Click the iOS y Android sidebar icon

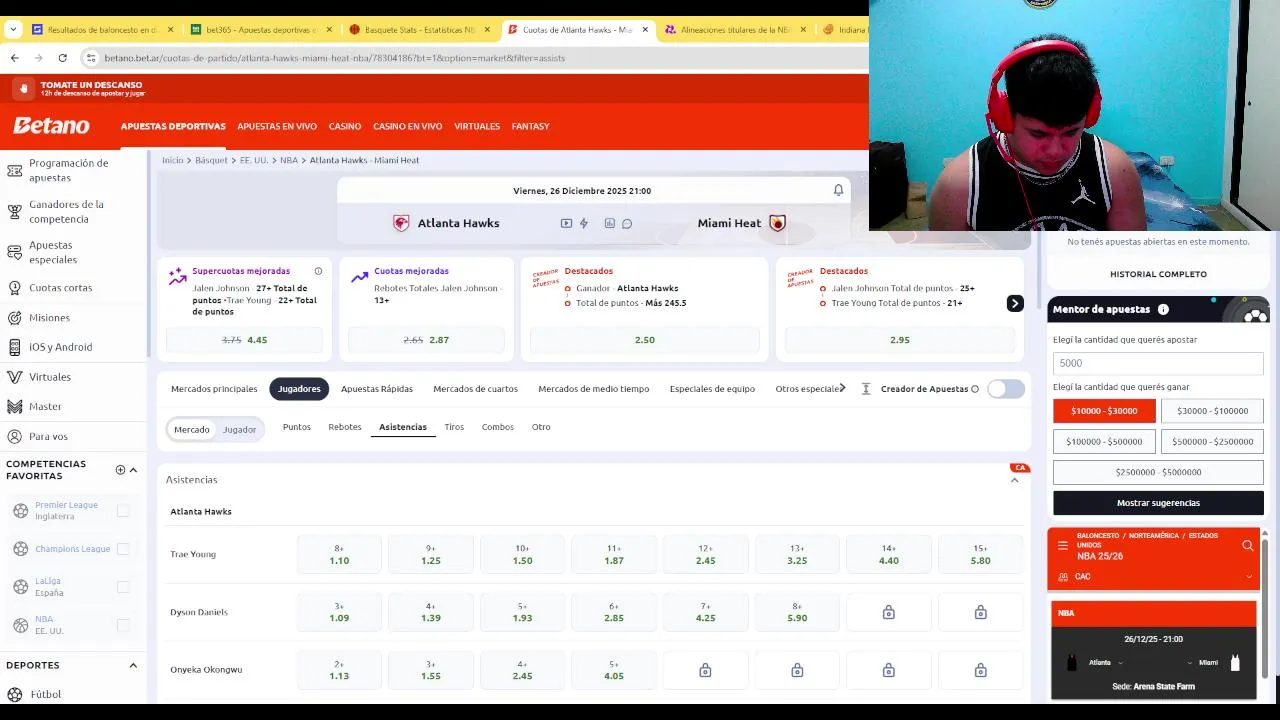[x=14, y=347]
